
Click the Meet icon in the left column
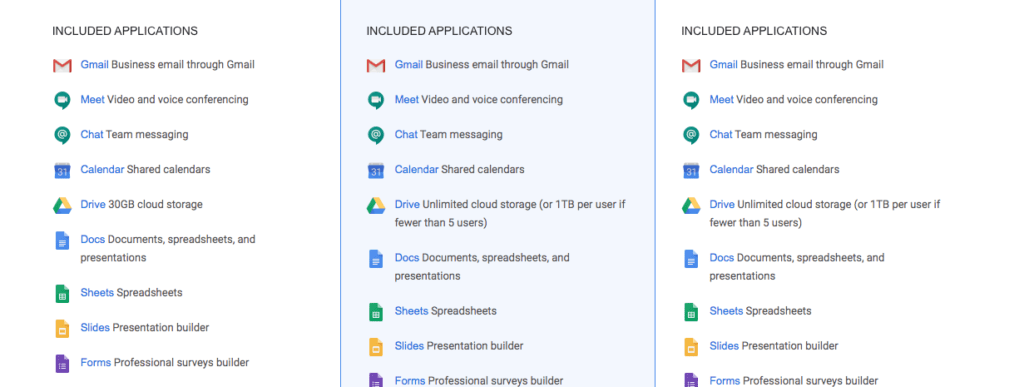click(x=62, y=101)
